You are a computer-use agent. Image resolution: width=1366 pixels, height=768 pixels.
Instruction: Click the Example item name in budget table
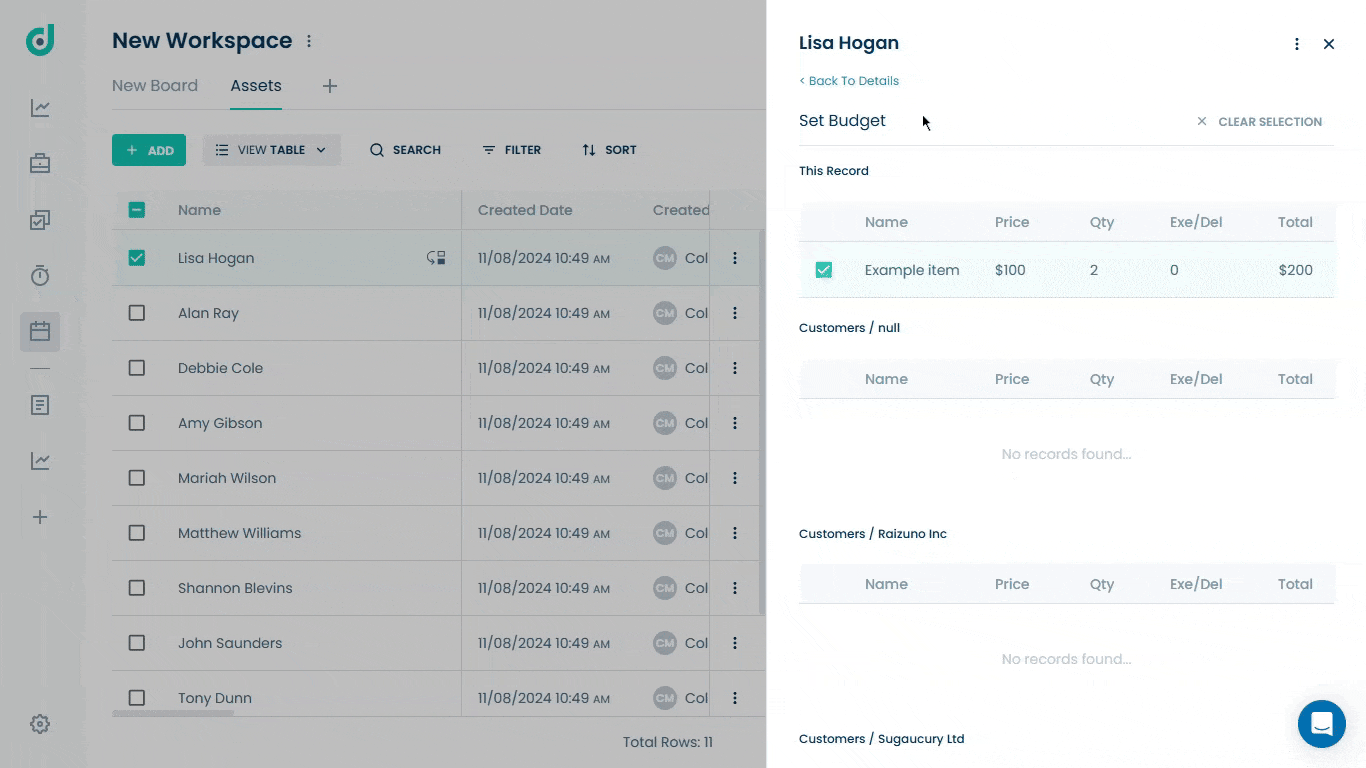(x=912, y=270)
